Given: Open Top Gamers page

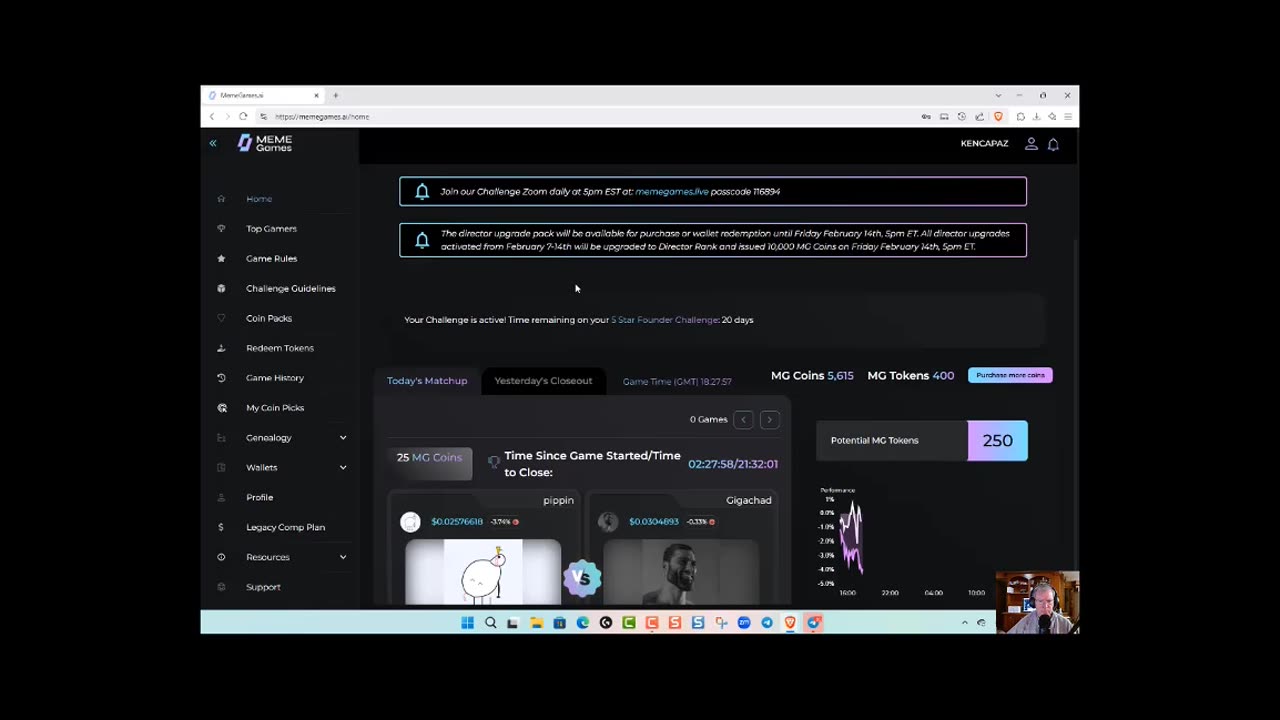Looking at the screenshot, I should pyautogui.click(x=271, y=229).
